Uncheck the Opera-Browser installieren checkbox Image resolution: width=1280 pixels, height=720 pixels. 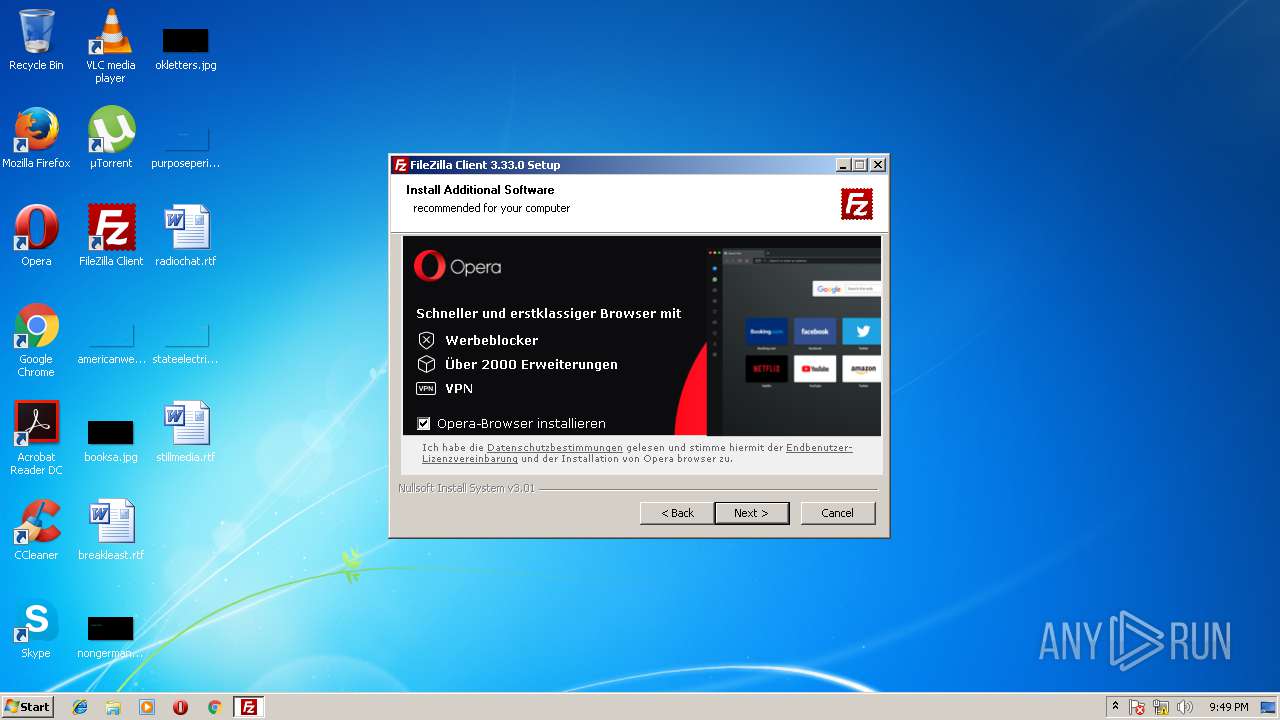(x=424, y=423)
